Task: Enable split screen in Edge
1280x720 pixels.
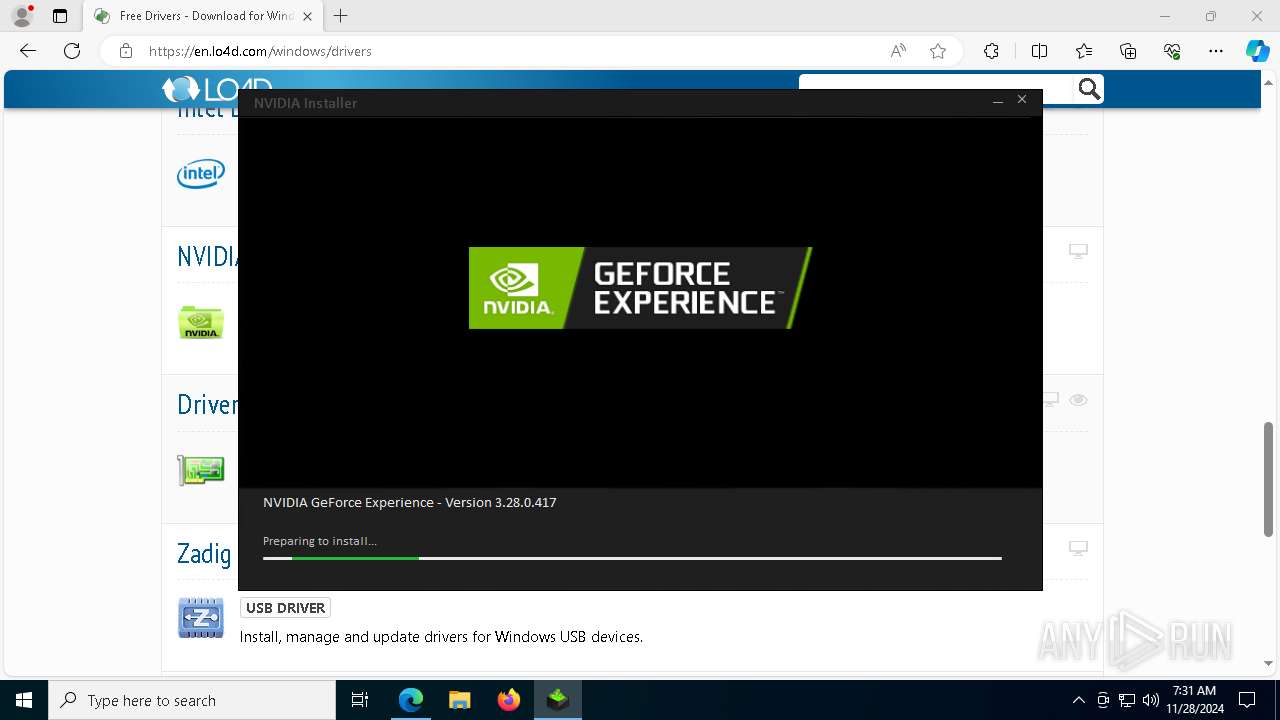Action: [x=1039, y=51]
